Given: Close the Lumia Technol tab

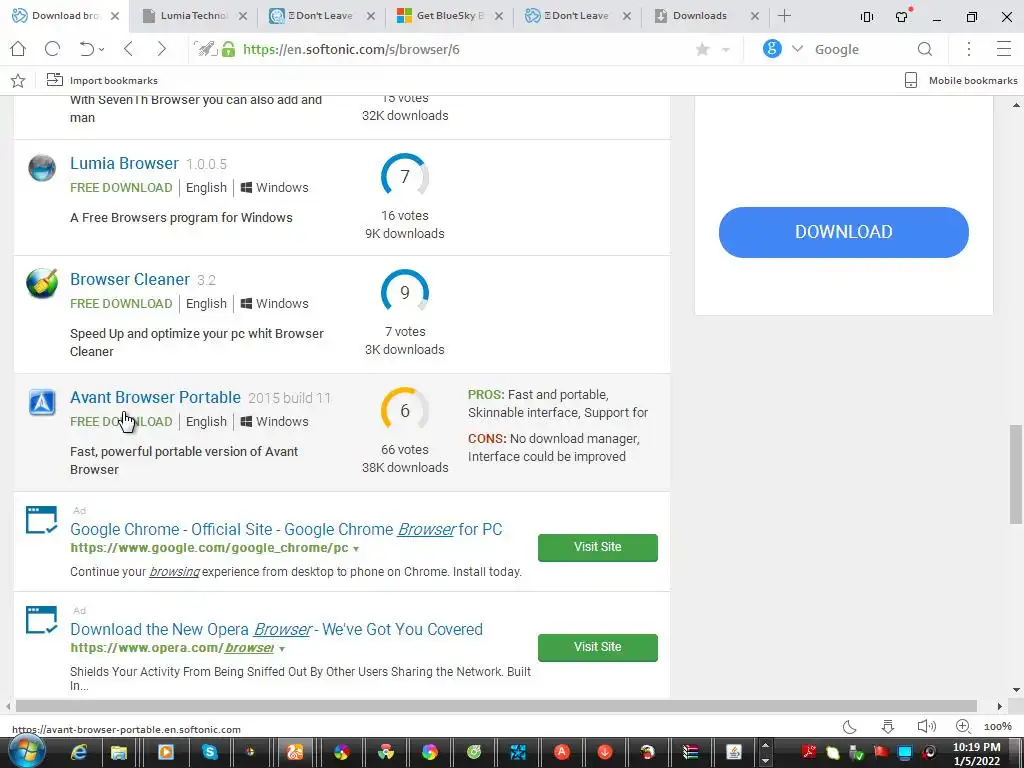Looking at the screenshot, I should click(x=243, y=16).
